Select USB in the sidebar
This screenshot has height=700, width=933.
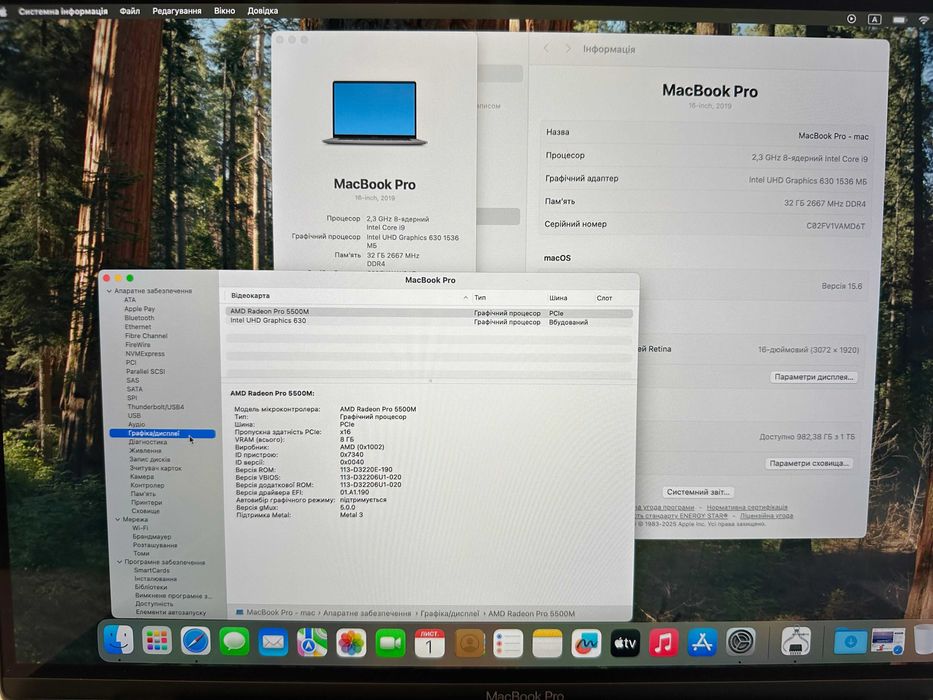pyautogui.click(x=134, y=416)
